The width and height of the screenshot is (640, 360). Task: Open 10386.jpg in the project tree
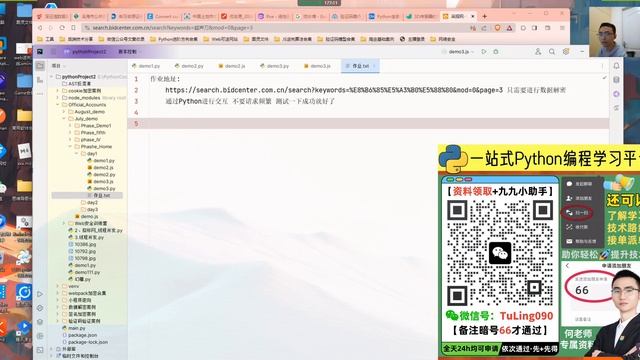pyautogui.click(x=82, y=244)
